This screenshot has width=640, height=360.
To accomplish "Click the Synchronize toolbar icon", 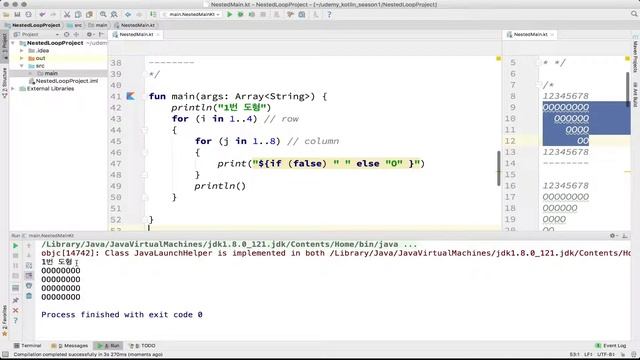I will (x=28, y=15).
